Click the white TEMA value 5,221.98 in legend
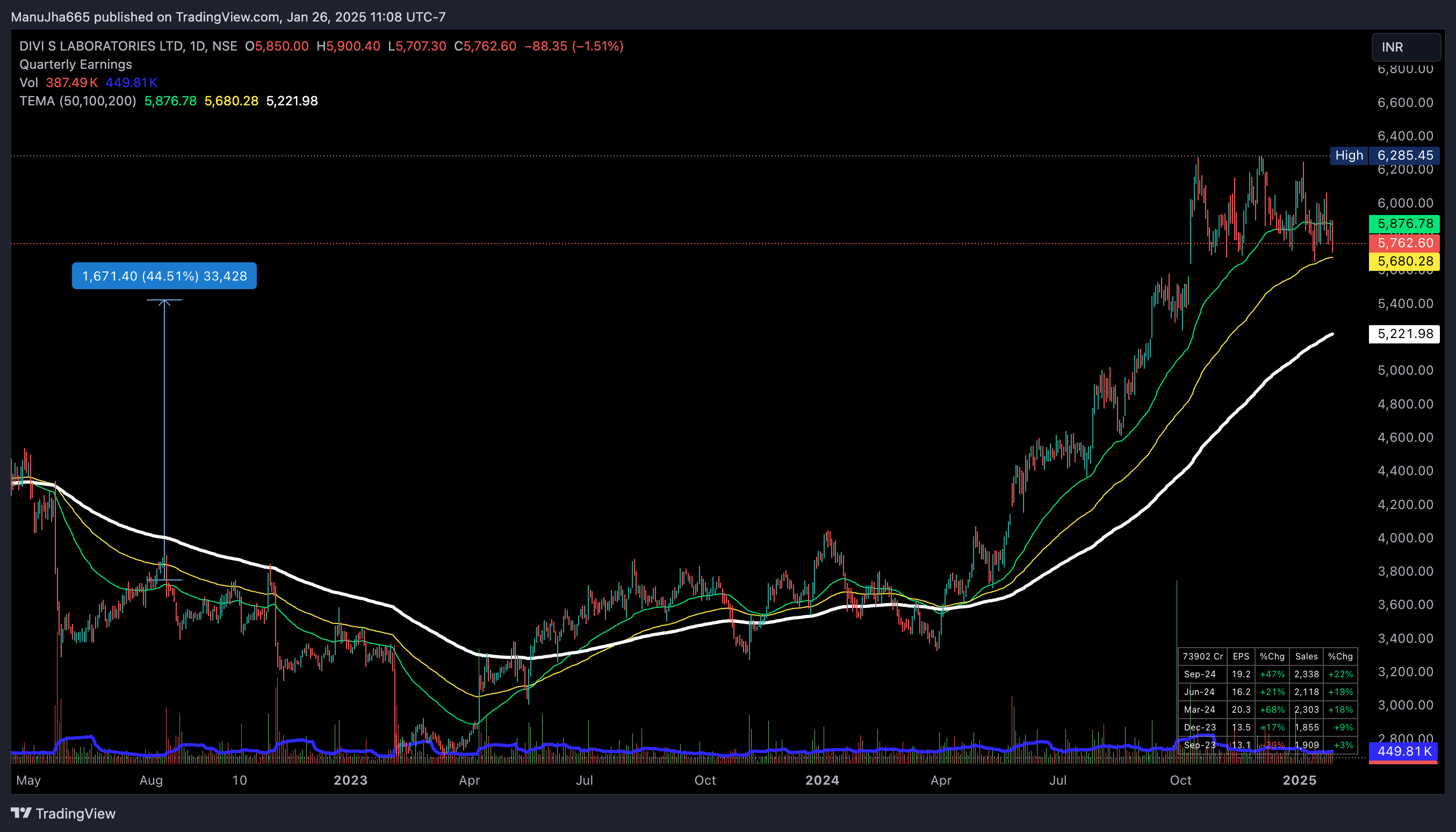This screenshot has width=1456, height=832. pyautogui.click(x=292, y=101)
